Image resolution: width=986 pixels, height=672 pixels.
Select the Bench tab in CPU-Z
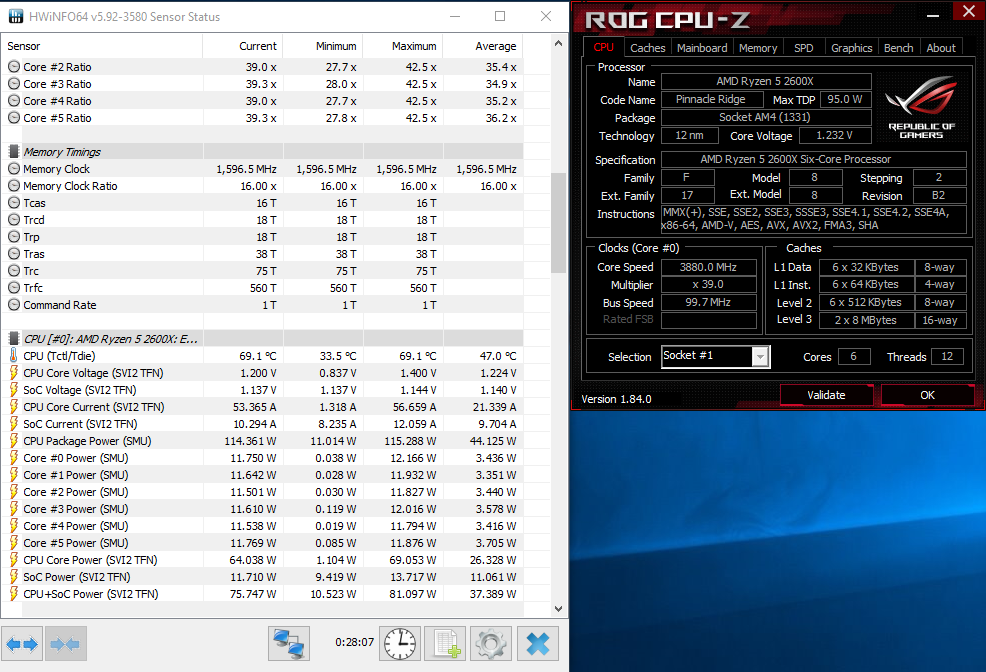click(899, 48)
